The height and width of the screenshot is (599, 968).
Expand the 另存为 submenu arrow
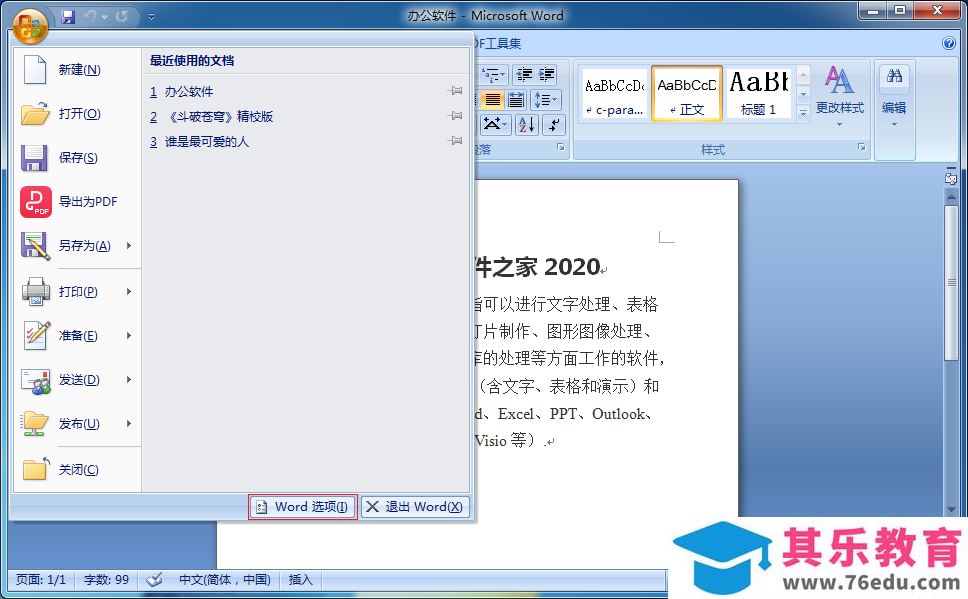point(129,246)
